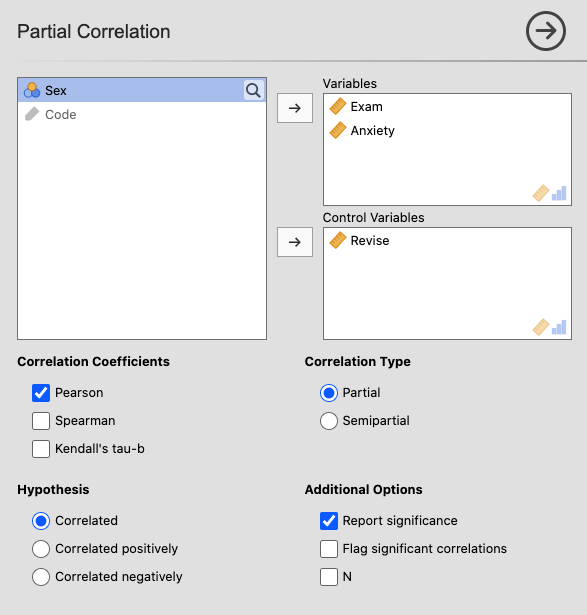Click the ruler icon beside Anxiety
The height and width of the screenshot is (615, 587).
(x=338, y=130)
